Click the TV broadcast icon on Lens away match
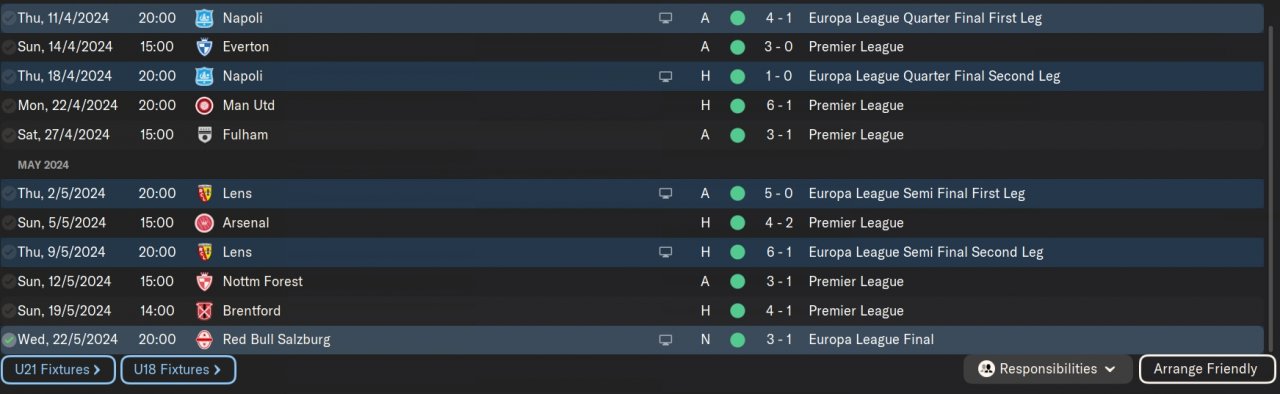The width and height of the screenshot is (1280, 394). coord(665,194)
